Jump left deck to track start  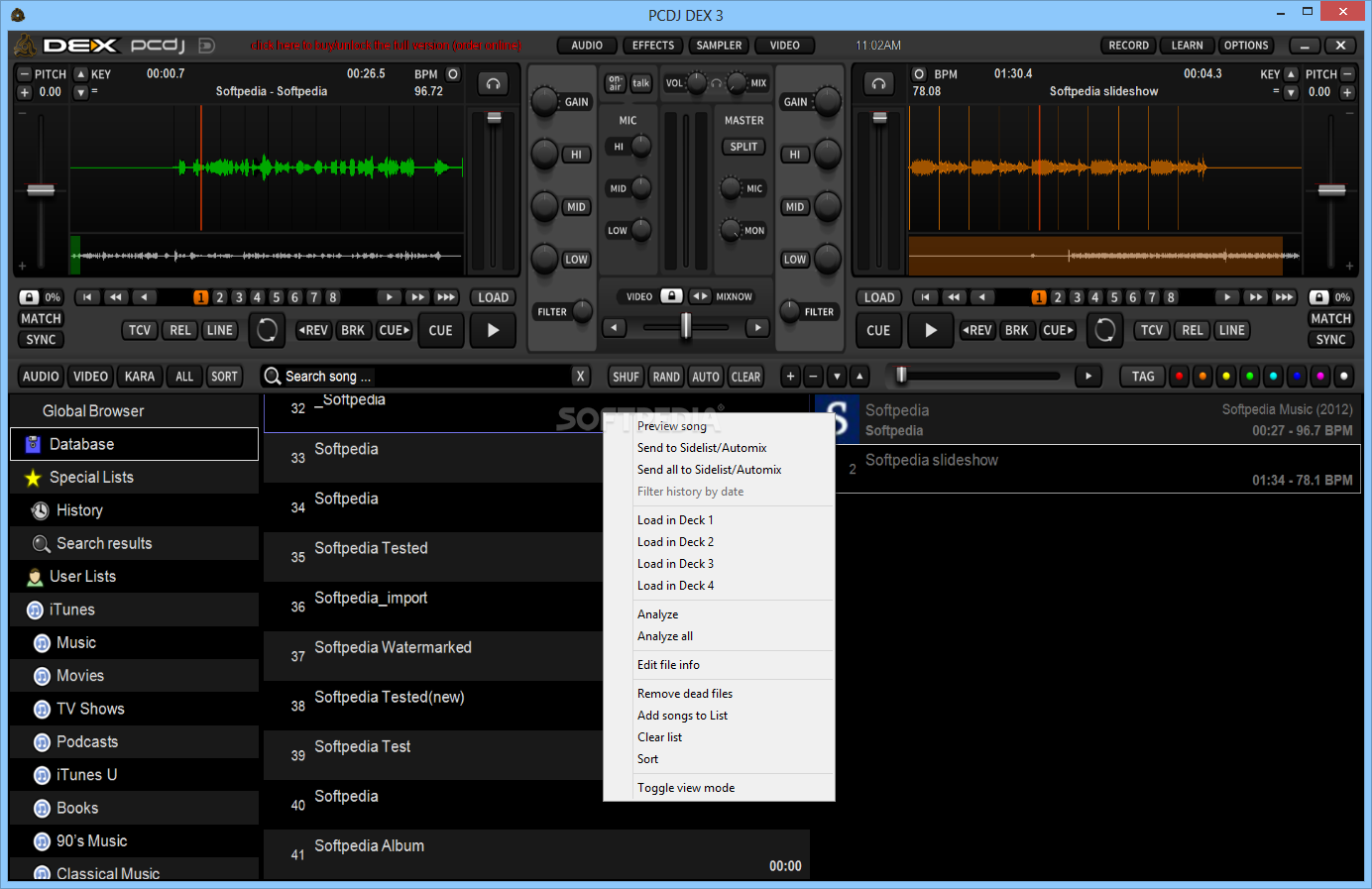tap(87, 297)
